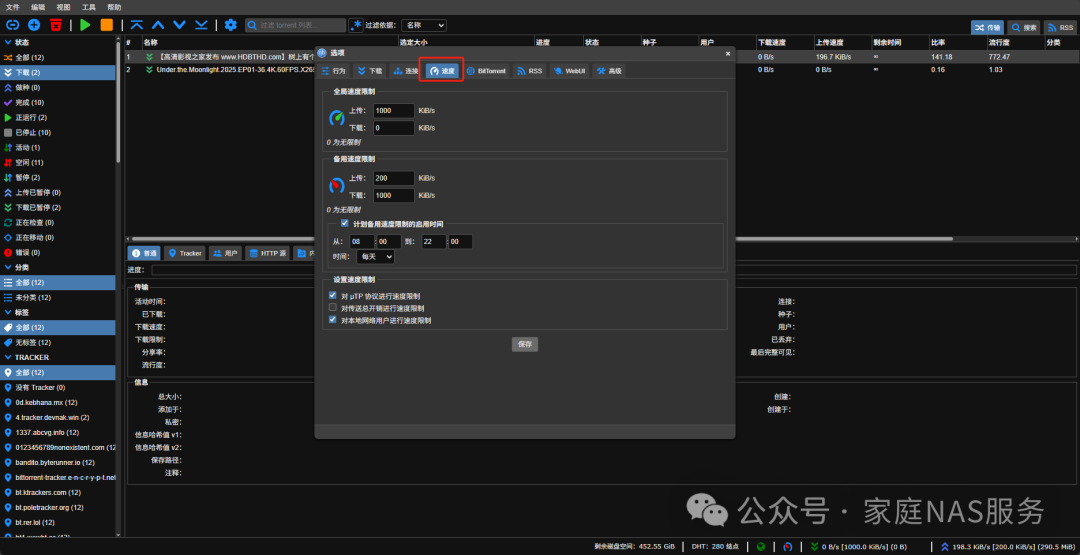Select 做种 (0) status filter
This screenshot has width=1080, height=555.
[x=58, y=87]
